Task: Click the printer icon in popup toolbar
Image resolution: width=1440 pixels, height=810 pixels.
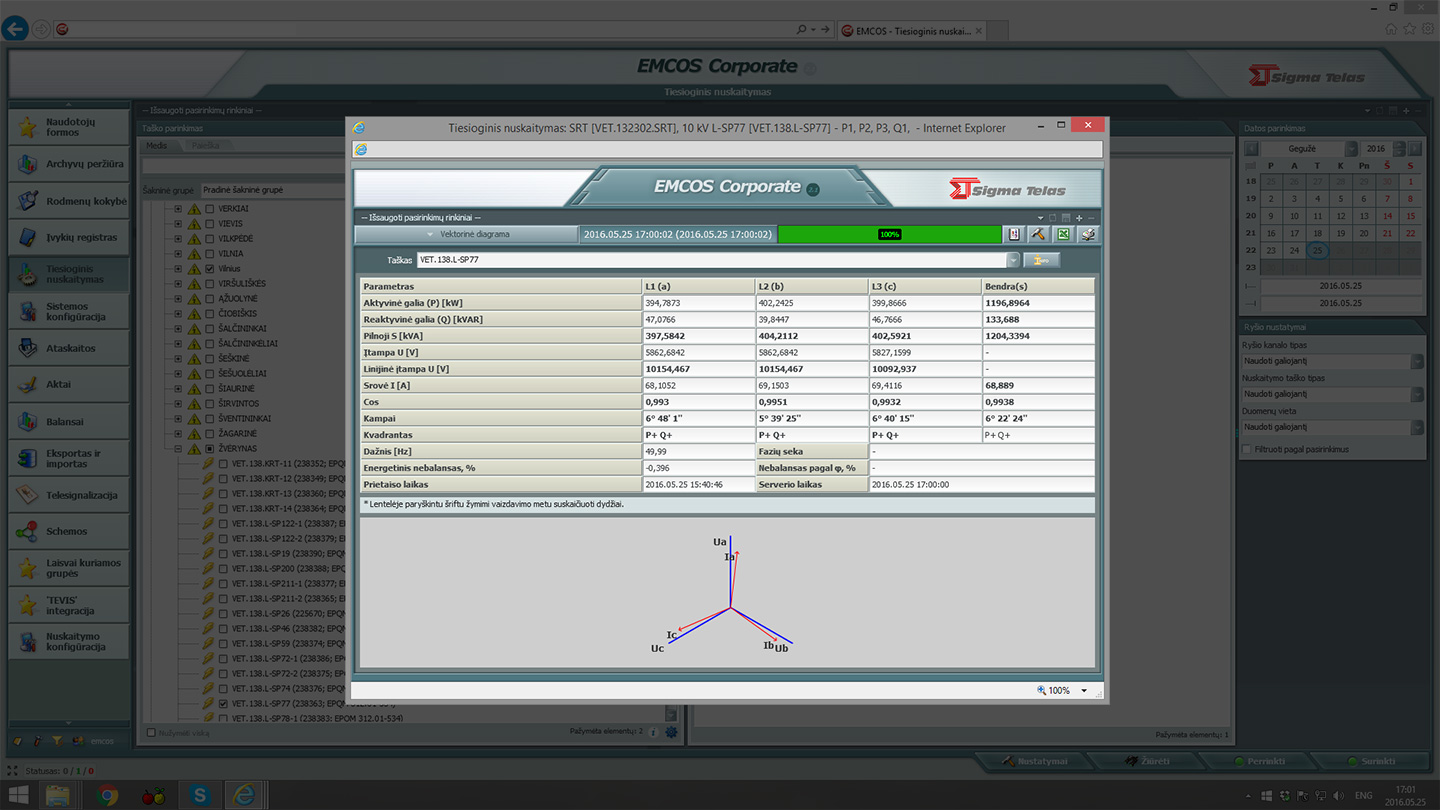Action: point(1088,234)
